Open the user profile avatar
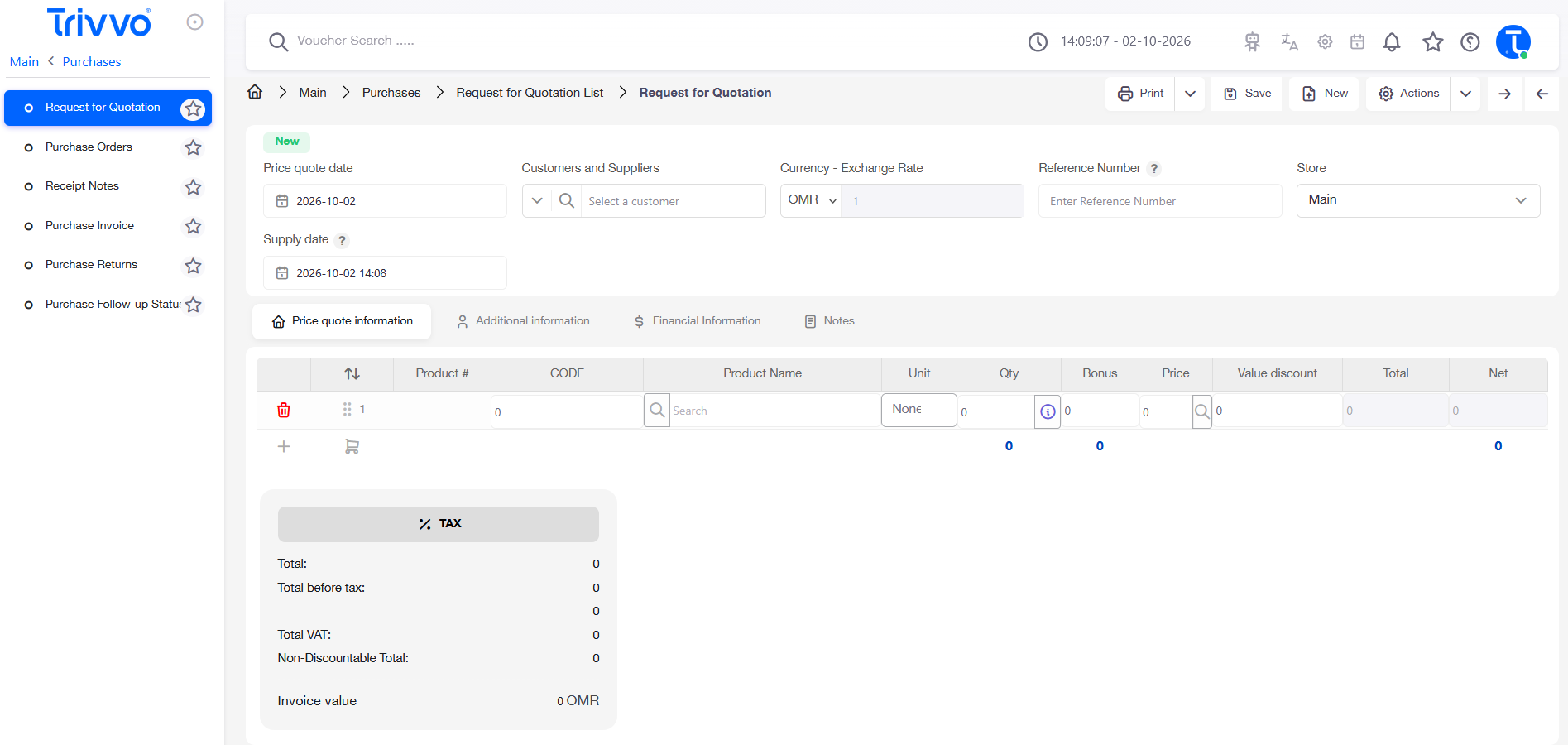The image size is (1568, 745). point(1513,41)
